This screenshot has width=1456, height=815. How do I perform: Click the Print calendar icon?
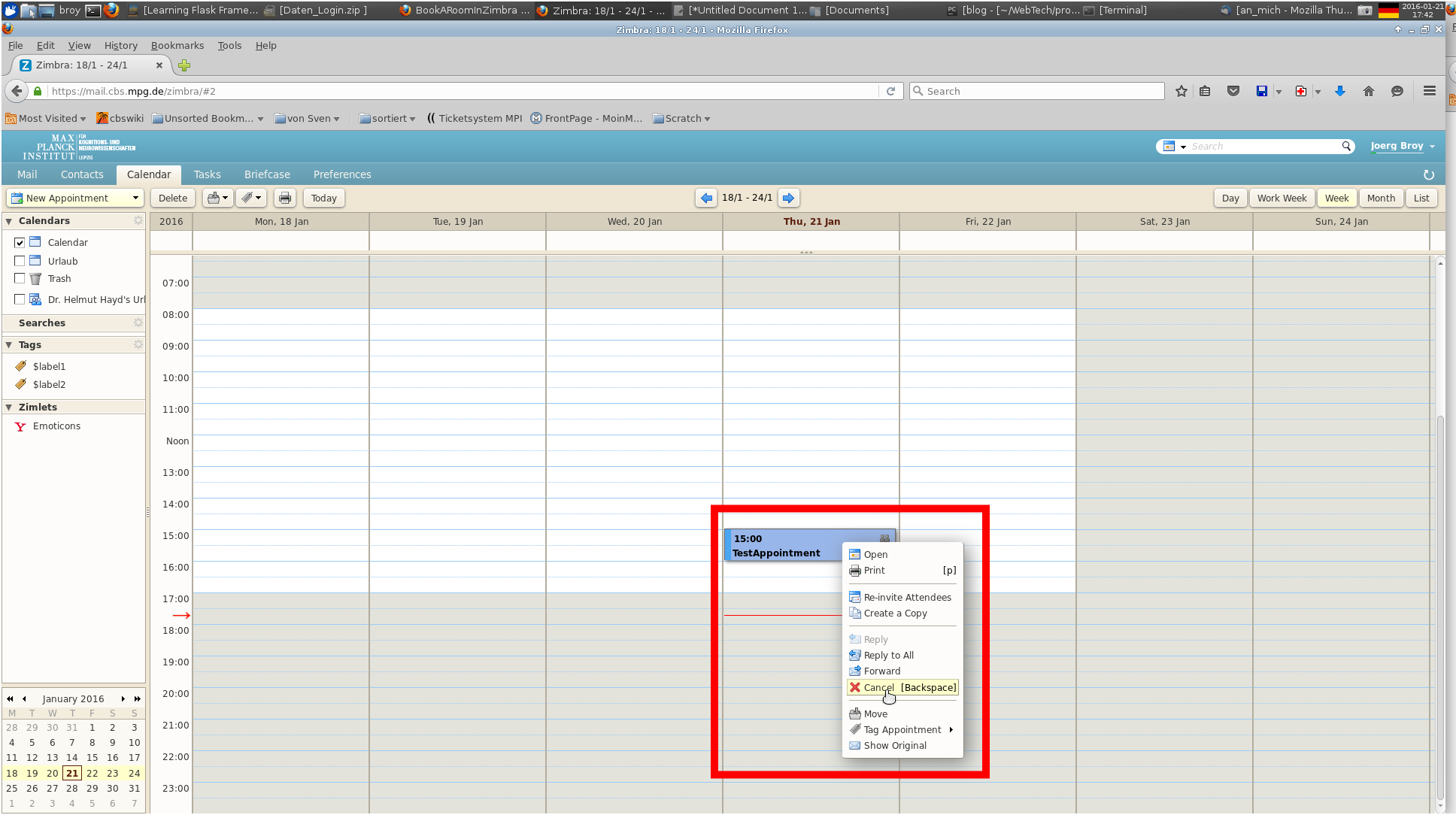tap(285, 198)
